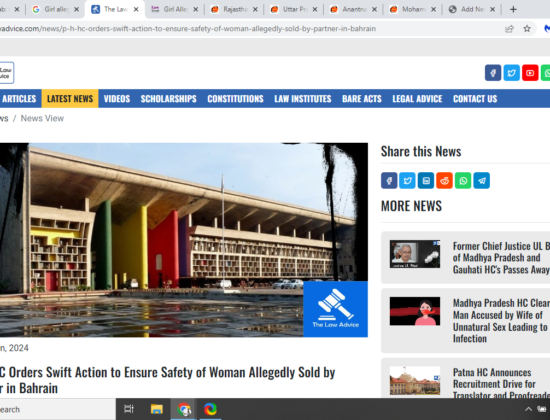Image resolution: width=550 pixels, height=420 pixels.
Task: Open File Explorer from the taskbar
Action: click(157, 409)
